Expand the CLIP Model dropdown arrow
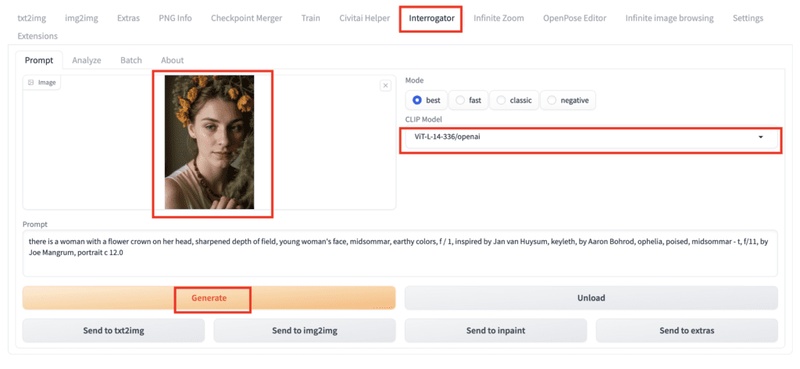The width and height of the screenshot is (800, 369). pos(761,137)
